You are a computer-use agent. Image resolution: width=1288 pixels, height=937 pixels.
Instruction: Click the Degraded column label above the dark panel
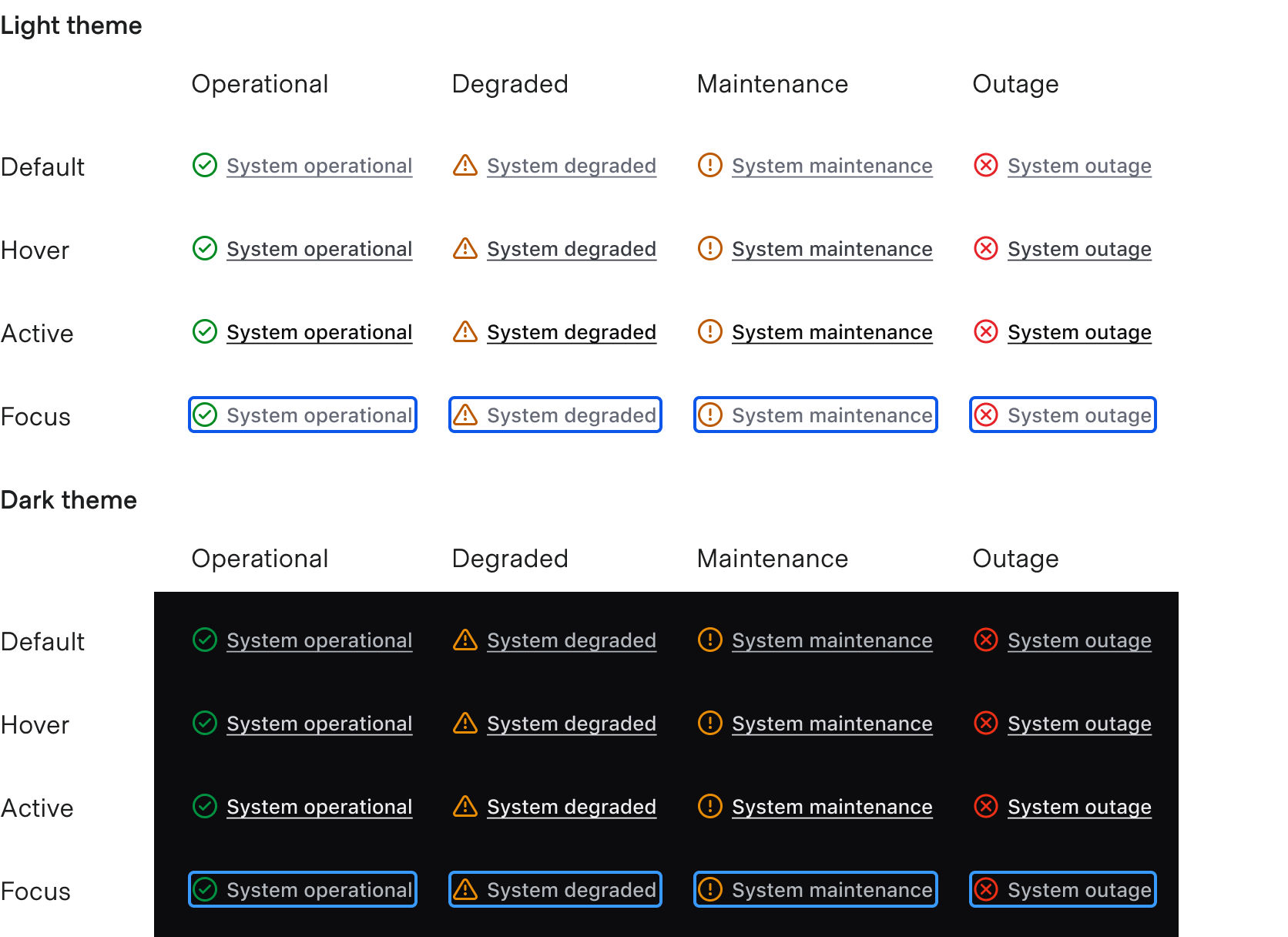510,558
